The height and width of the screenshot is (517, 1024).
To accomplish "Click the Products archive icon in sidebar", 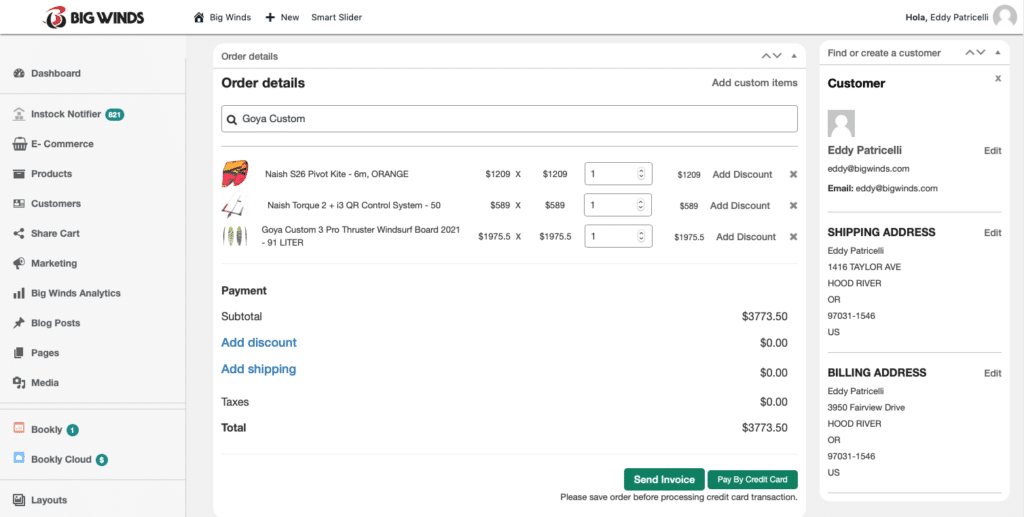I will point(19,174).
